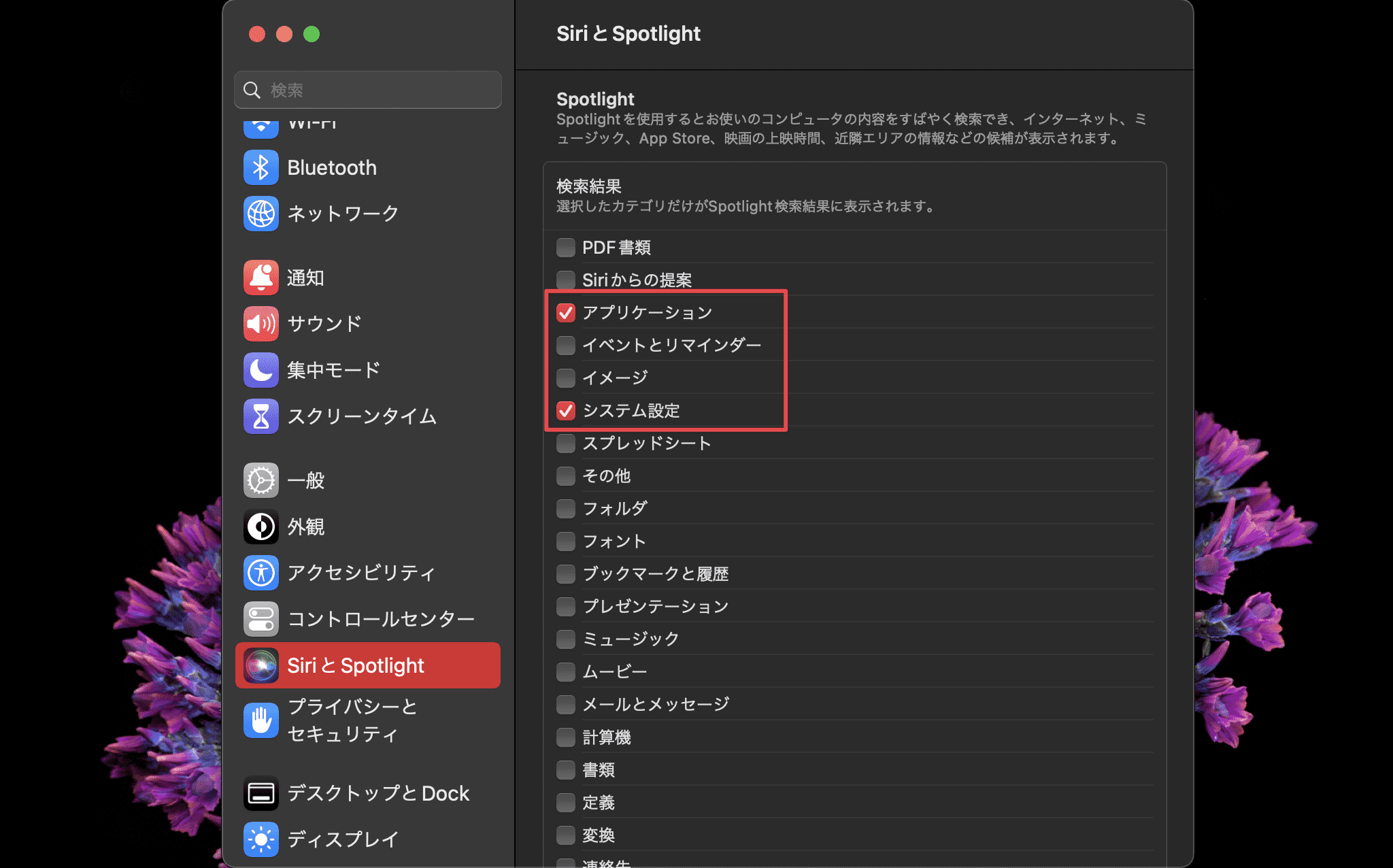
Task: Click the Siri icon in sidebar
Action: pyautogui.click(x=261, y=665)
